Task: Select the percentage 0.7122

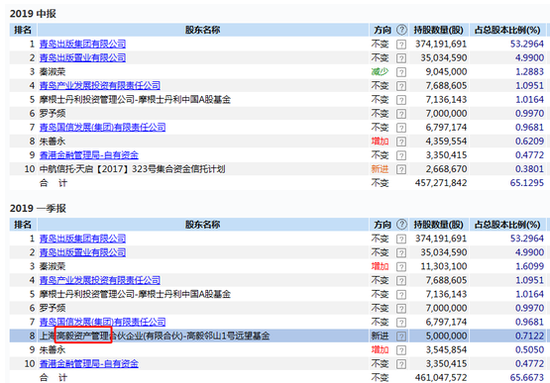Action: (x=530, y=336)
